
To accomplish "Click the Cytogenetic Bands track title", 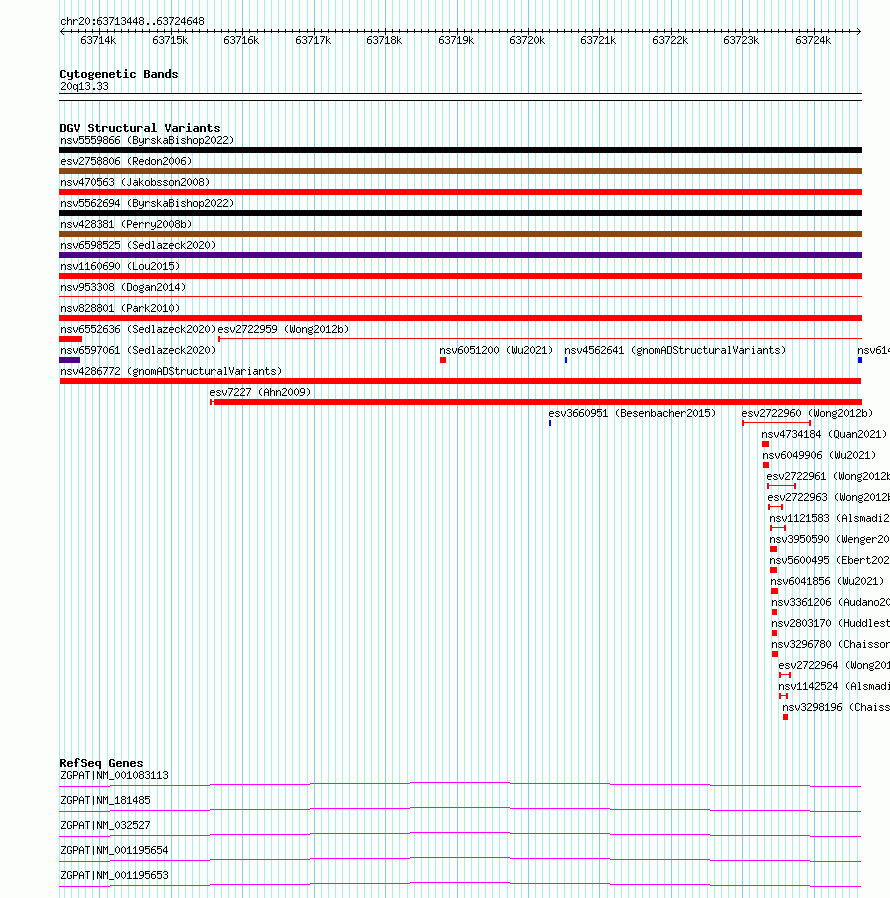I will tap(119, 74).
